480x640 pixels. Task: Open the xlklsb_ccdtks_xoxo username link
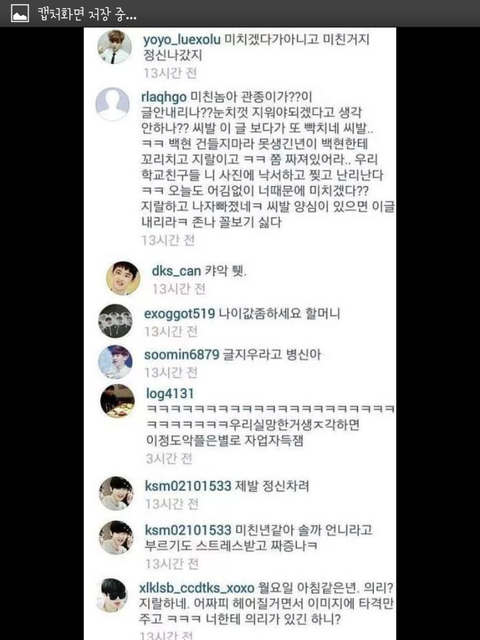coord(197,588)
